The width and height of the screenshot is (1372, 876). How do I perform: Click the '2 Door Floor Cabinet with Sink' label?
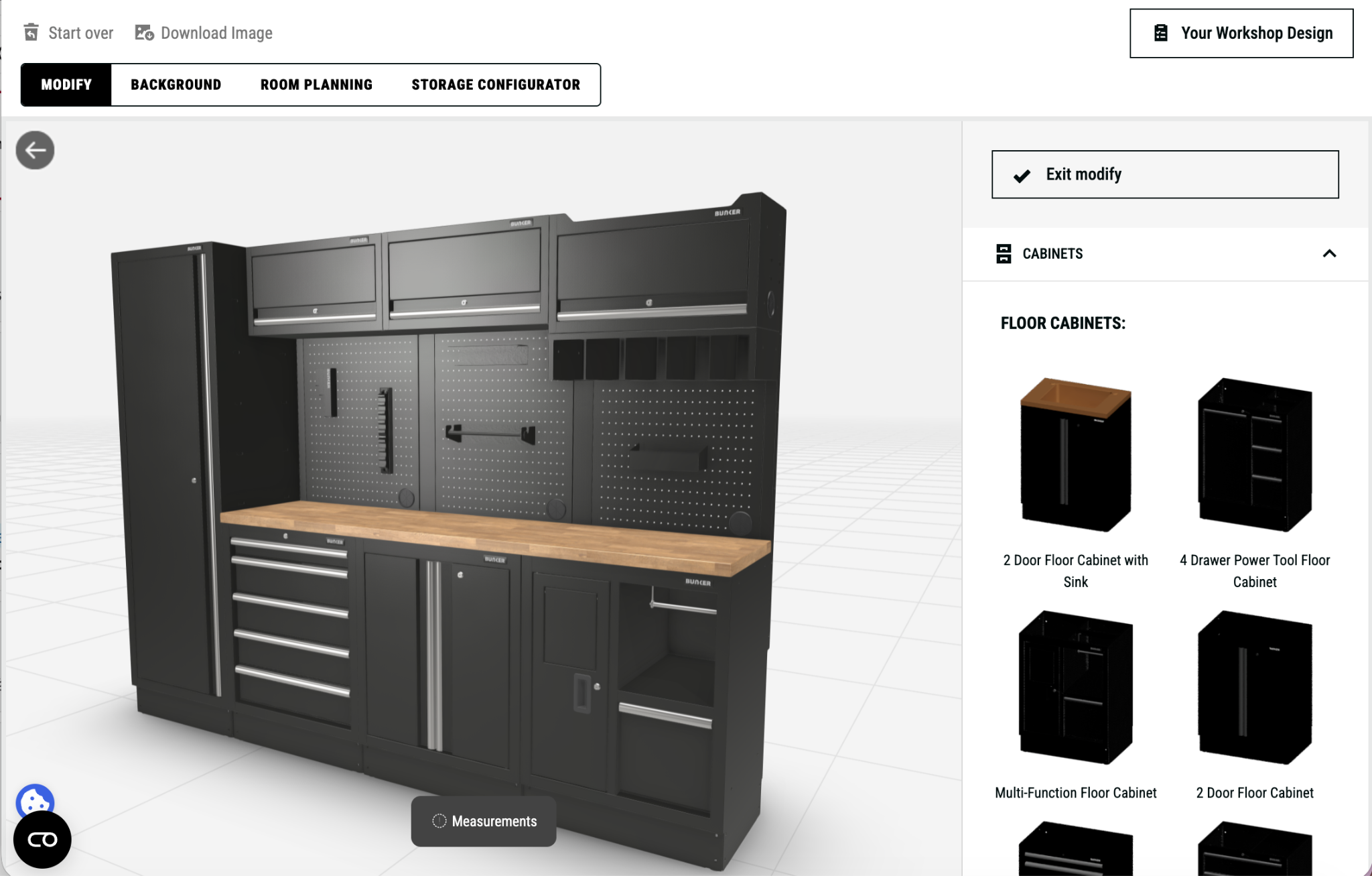(x=1075, y=571)
